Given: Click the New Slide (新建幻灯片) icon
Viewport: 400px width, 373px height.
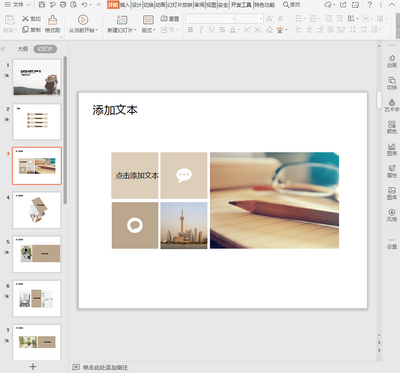Looking at the screenshot, I should point(122,20).
